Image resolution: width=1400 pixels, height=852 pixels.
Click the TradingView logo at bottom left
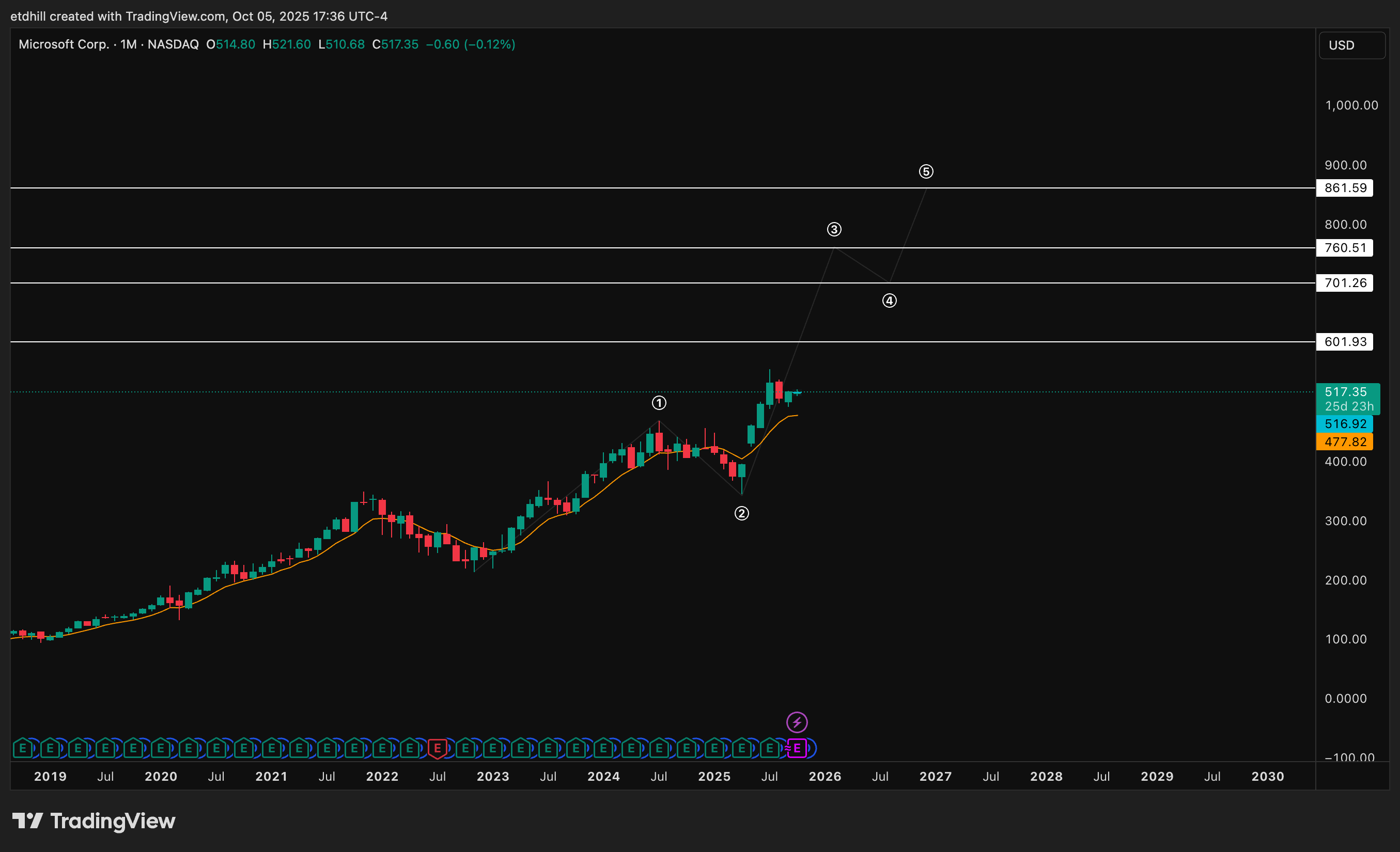pos(94,821)
